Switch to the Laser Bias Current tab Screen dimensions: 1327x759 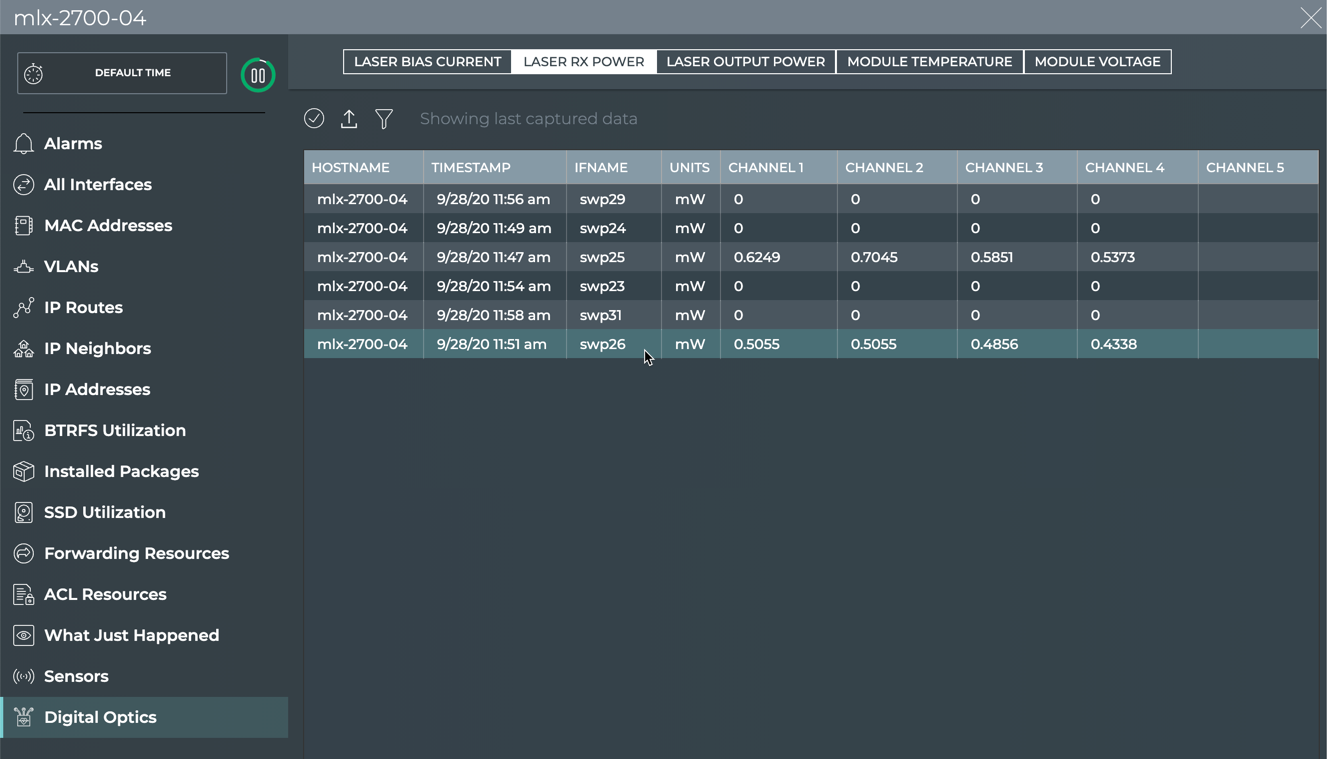click(x=427, y=62)
